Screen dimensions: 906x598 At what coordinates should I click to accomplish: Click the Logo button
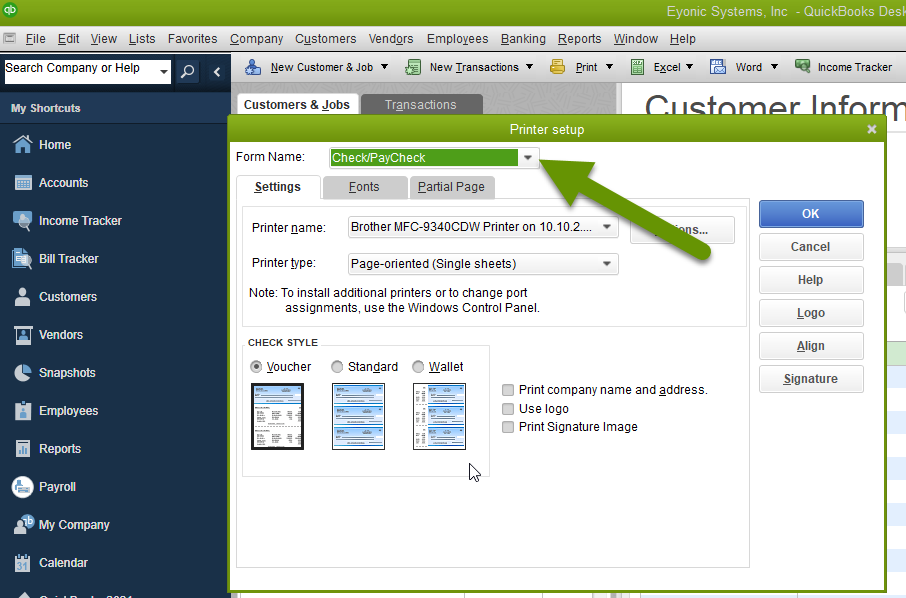coord(811,313)
